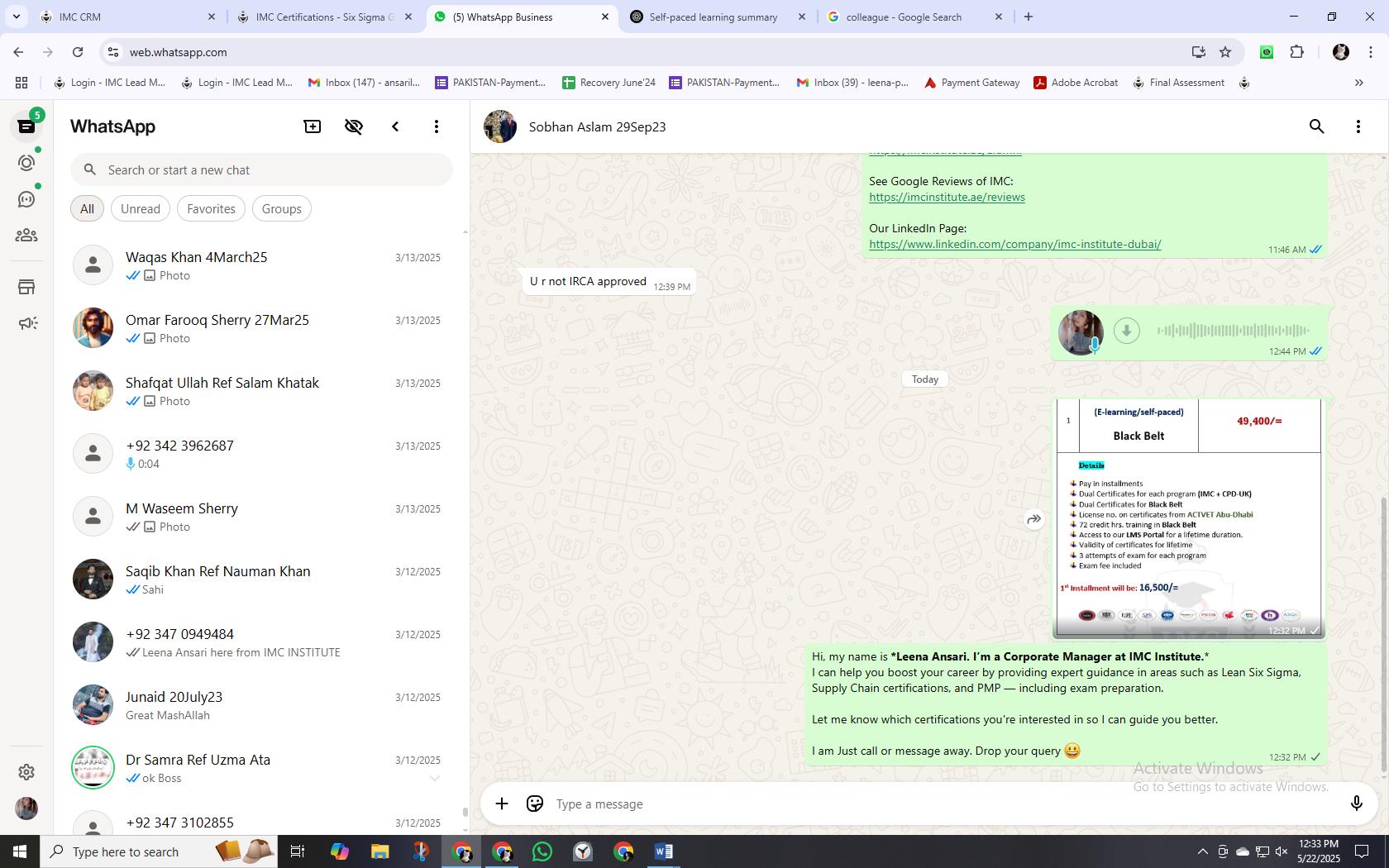Image resolution: width=1389 pixels, height=868 pixels.
Task: Open Chrome apps grid in bookmarks bar
Action: click(21, 83)
